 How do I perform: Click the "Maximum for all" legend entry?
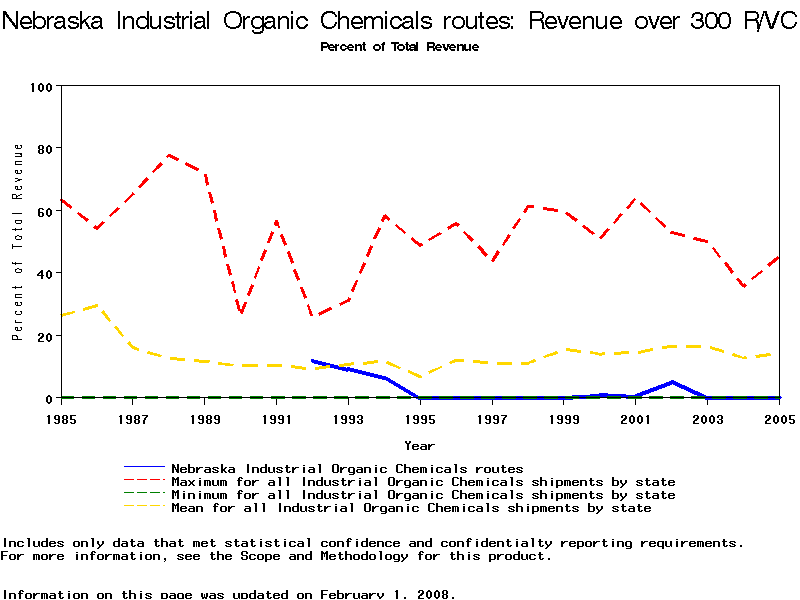click(423, 482)
